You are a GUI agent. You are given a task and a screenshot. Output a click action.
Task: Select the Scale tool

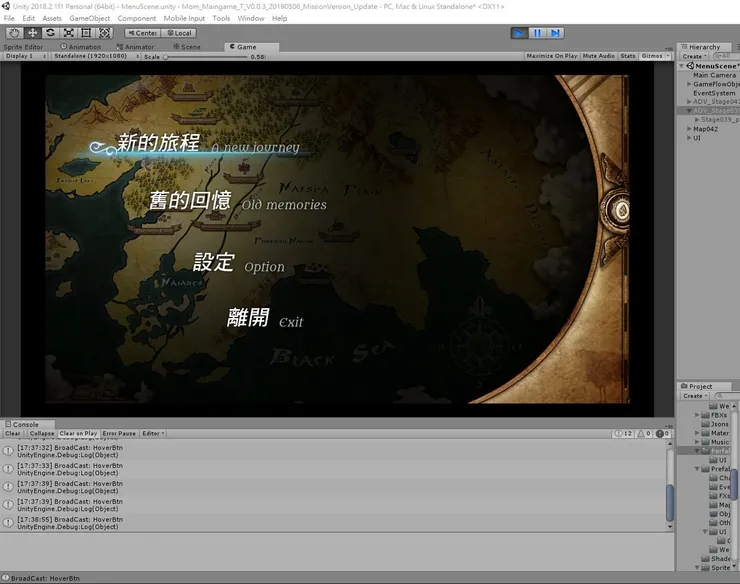click(x=68, y=33)
